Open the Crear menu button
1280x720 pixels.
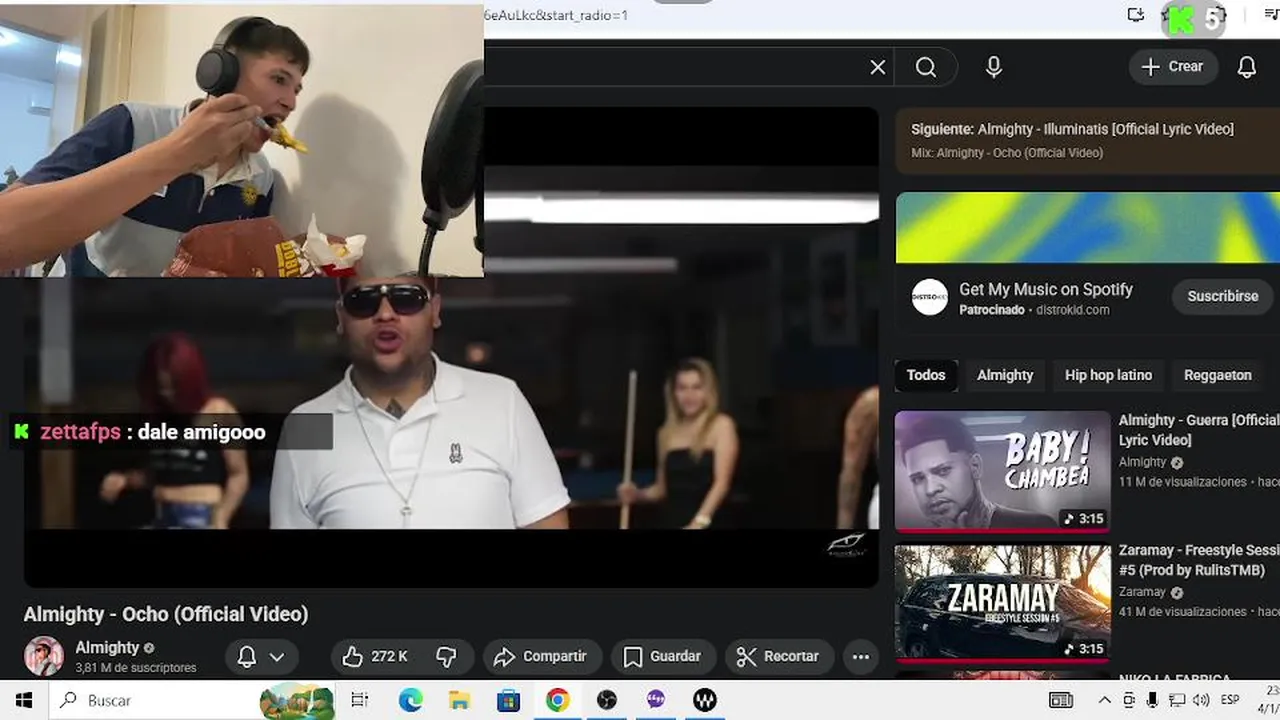pos(1172,66)
